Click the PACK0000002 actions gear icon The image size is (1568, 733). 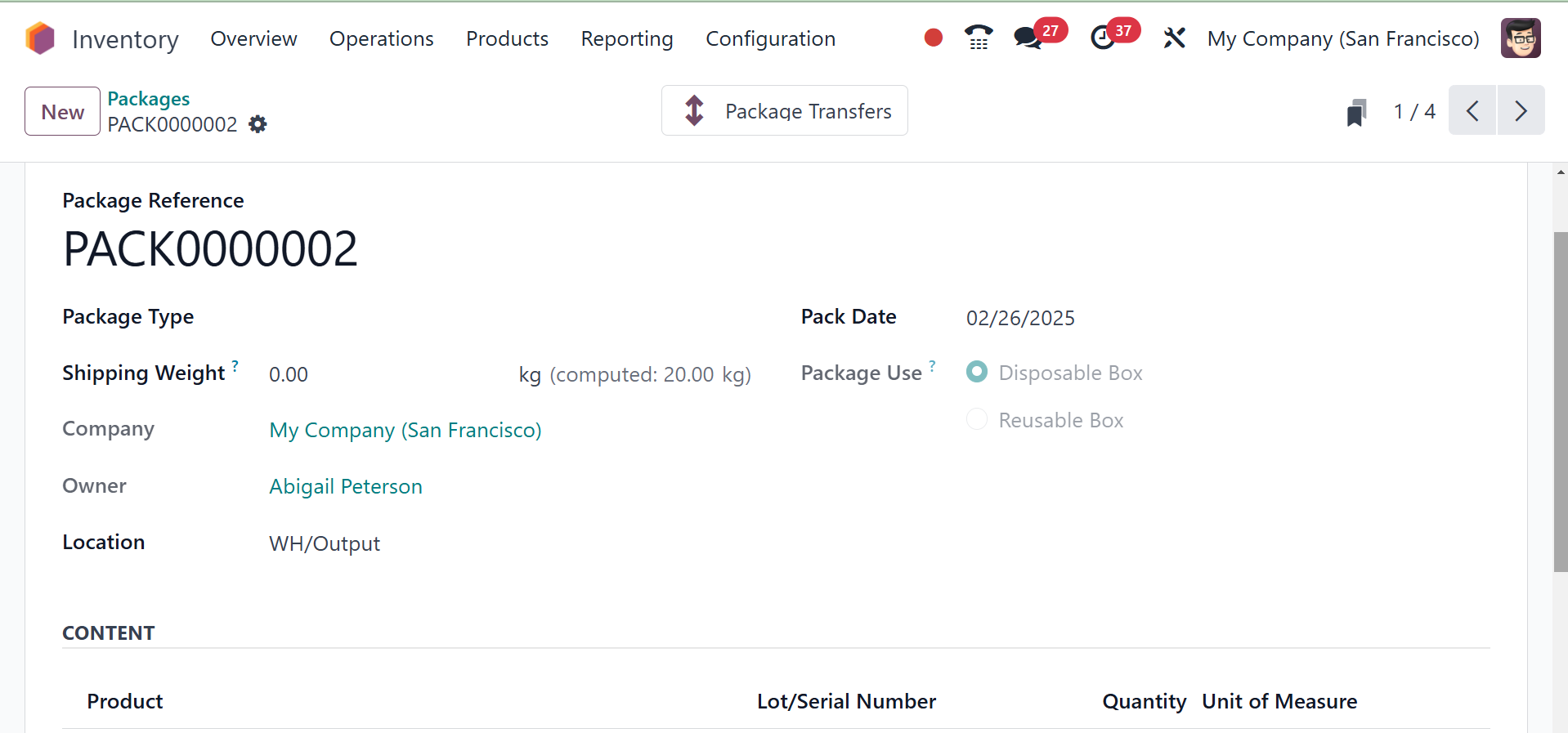tap(258, 124)
